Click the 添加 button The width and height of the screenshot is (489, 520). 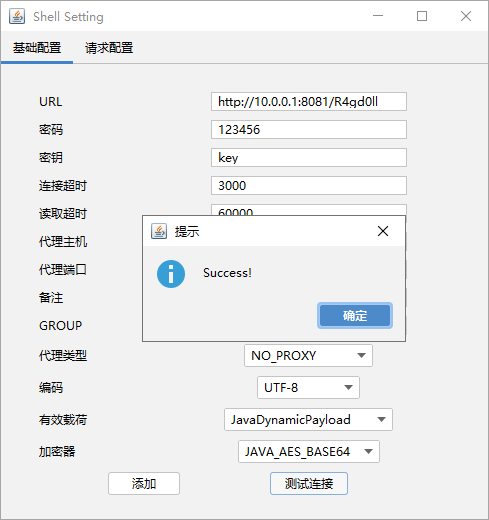click(144, 483)
